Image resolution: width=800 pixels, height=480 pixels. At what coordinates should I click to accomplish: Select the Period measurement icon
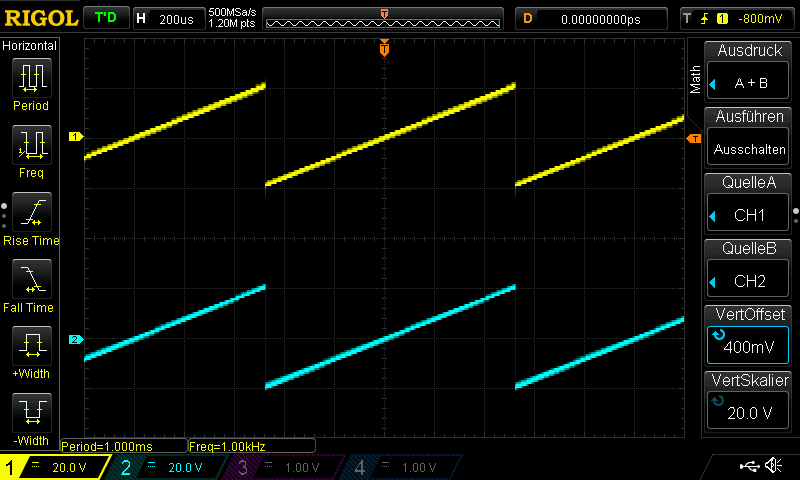tap(32, 78)
